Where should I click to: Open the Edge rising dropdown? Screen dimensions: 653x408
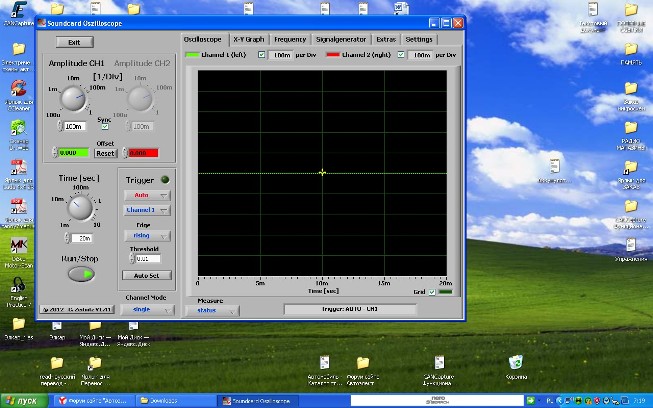[x=147, y=236]
